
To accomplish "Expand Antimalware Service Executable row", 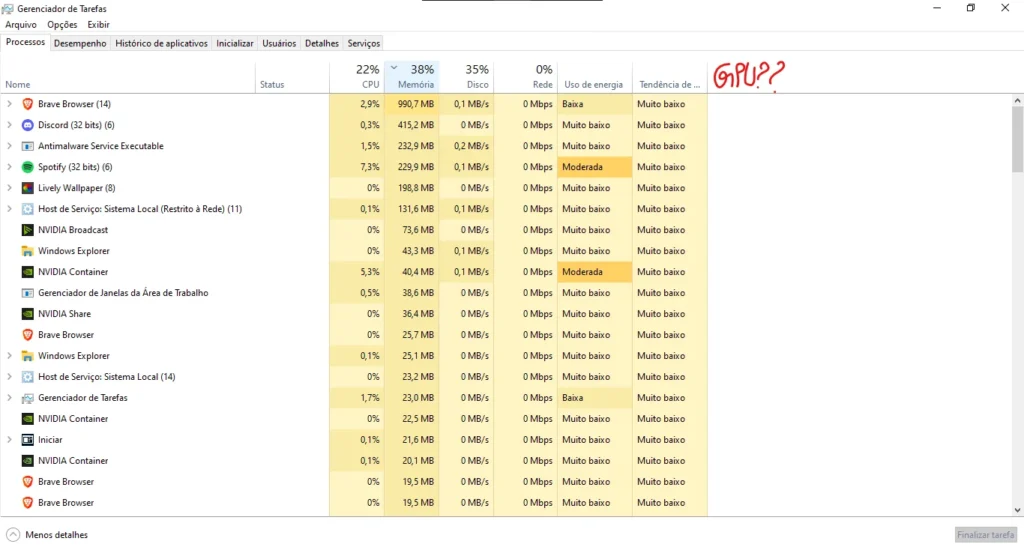I will (9, 146).
